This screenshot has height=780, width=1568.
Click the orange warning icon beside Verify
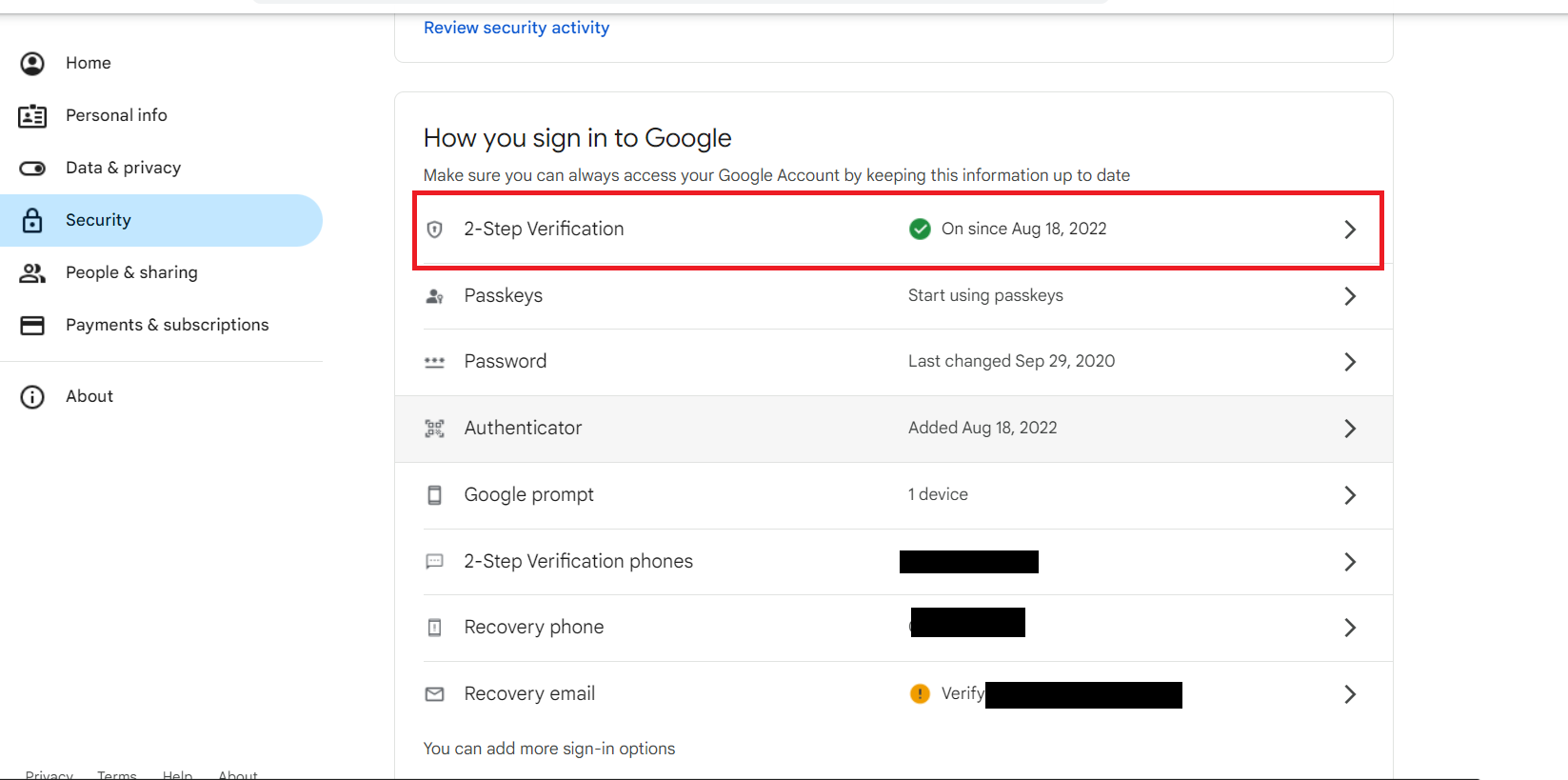[x=920, y=693]
